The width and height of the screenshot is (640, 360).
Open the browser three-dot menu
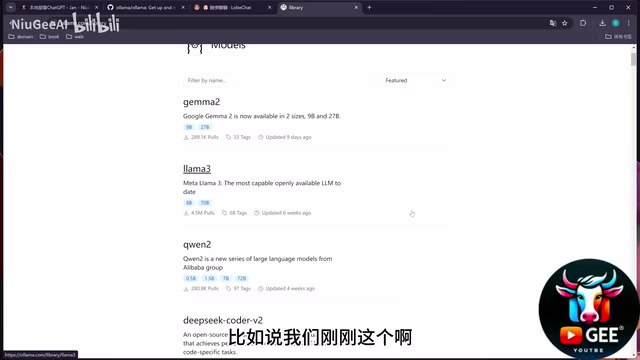[x=629, y=23]
